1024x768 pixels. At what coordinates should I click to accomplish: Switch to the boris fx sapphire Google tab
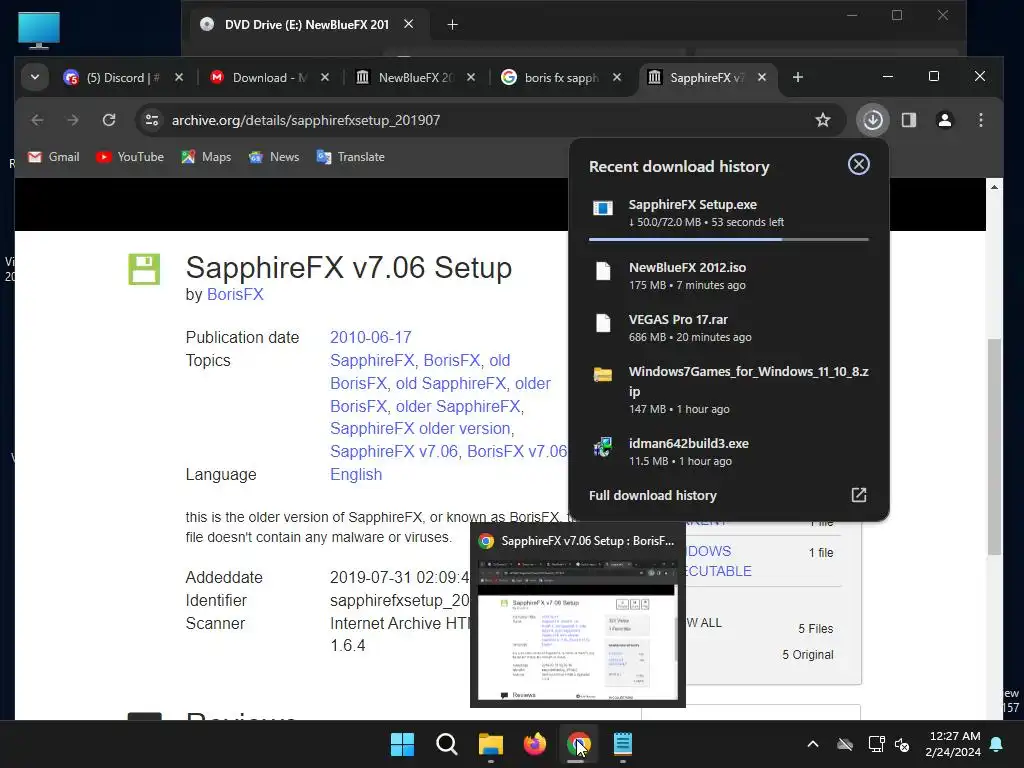tap(561, 78)
